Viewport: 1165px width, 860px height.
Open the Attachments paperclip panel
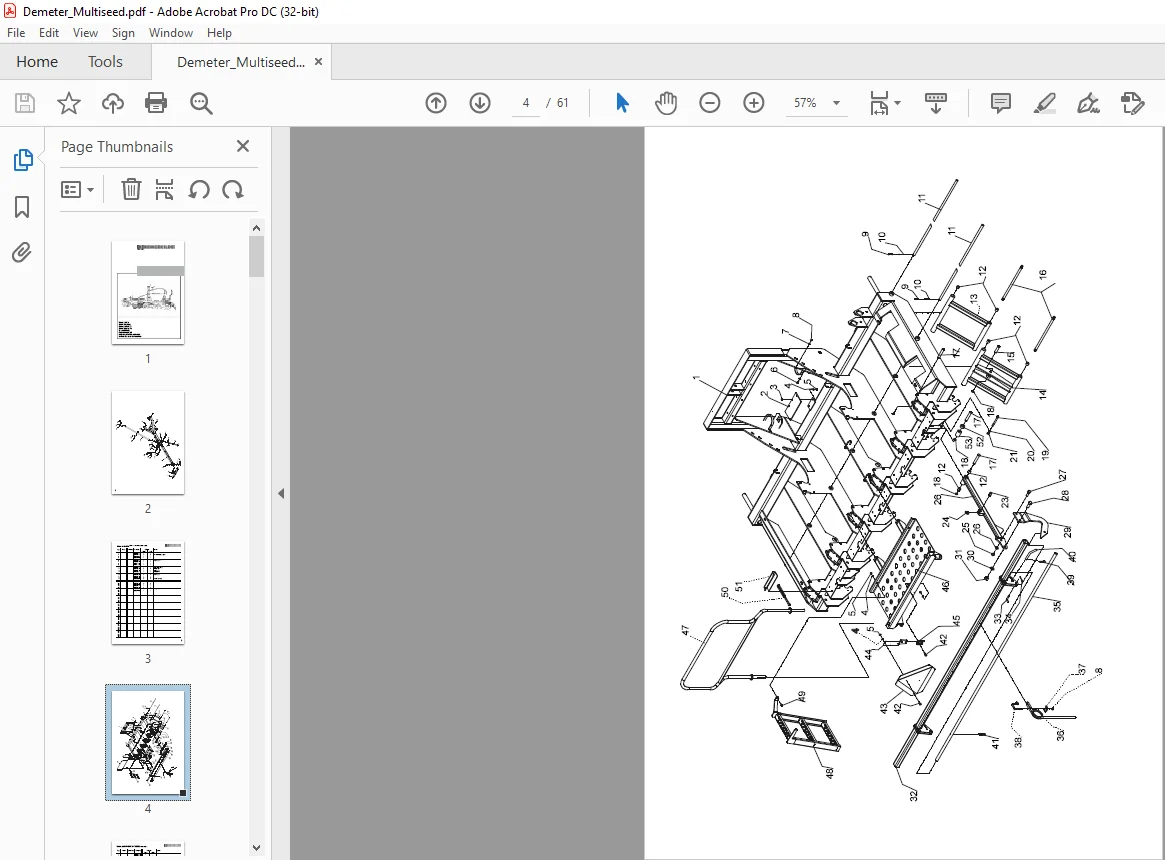pos(22,253)
